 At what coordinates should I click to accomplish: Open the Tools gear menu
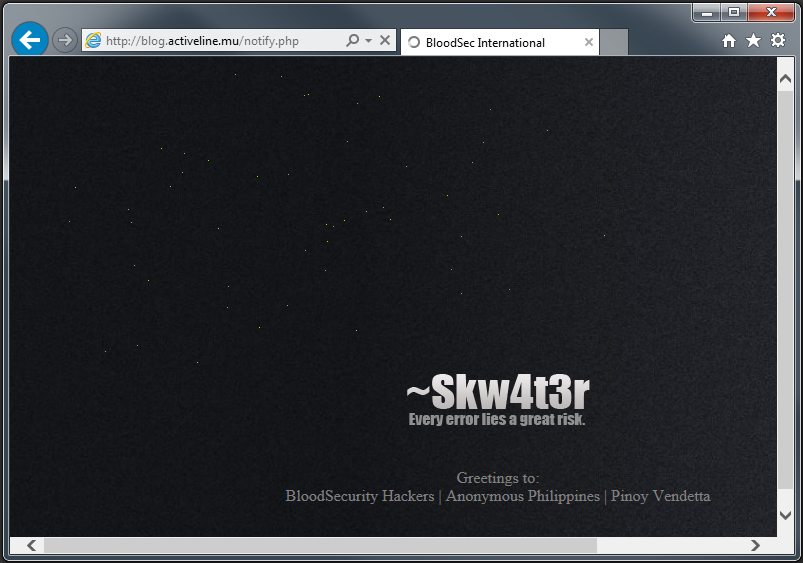(778, 40)
